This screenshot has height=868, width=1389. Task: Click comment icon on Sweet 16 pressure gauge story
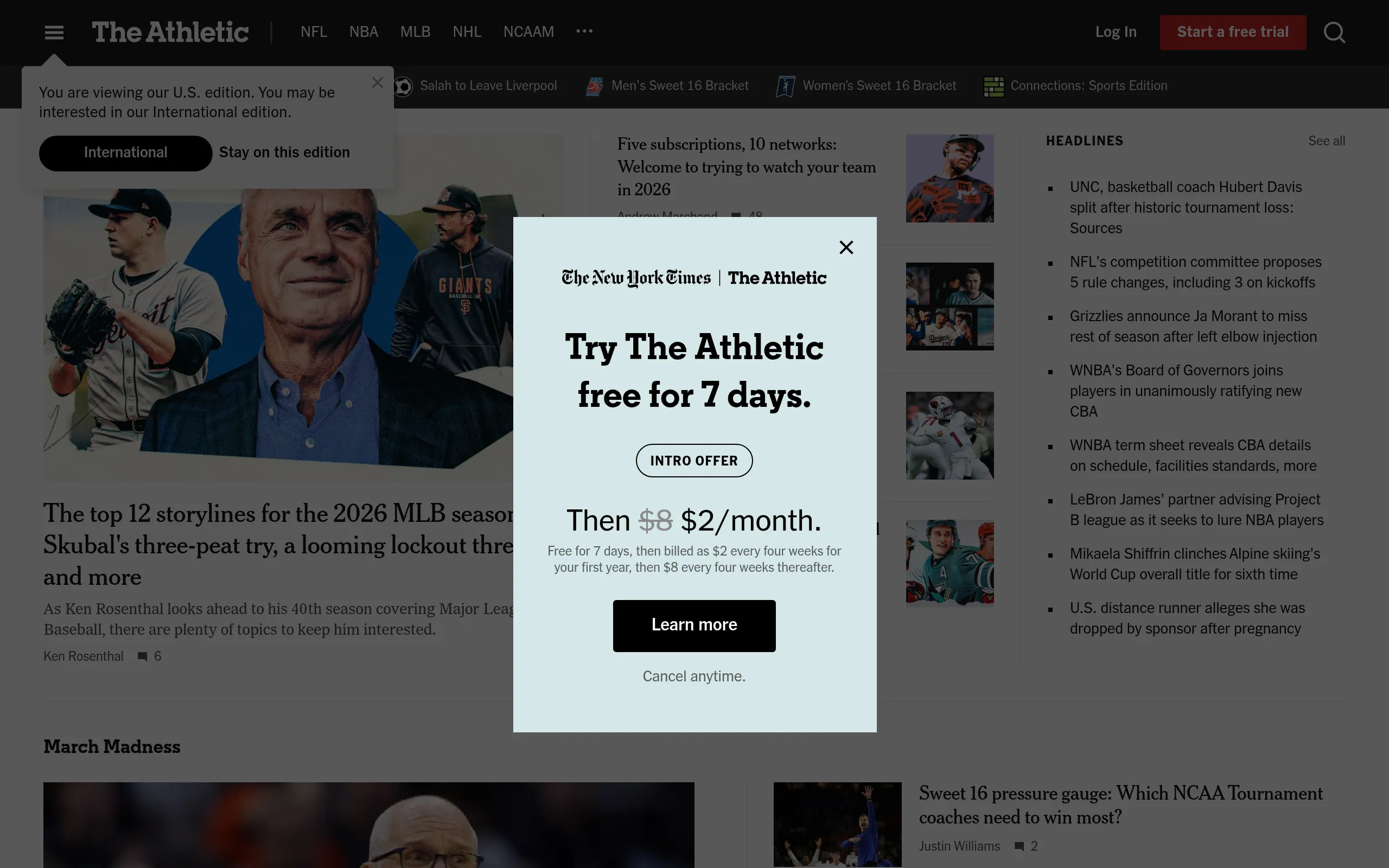(x=1020, y=846)
